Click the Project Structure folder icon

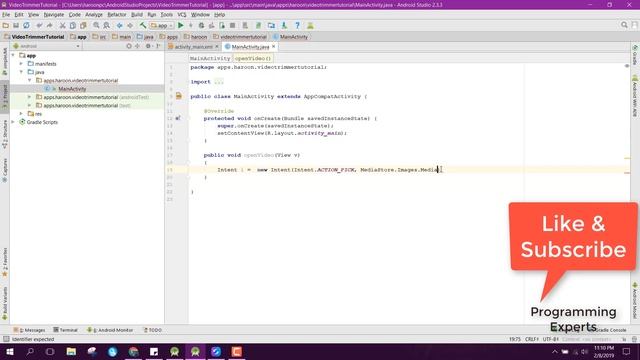click(x=271, y=25)
